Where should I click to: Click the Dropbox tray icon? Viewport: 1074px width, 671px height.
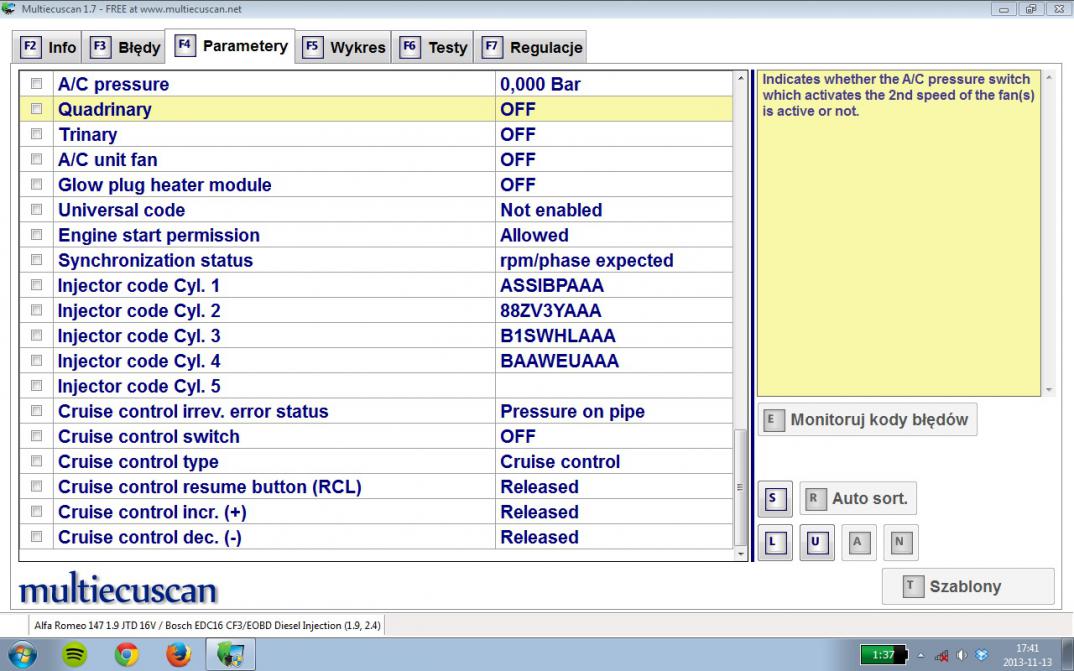[x=981, y=654]
